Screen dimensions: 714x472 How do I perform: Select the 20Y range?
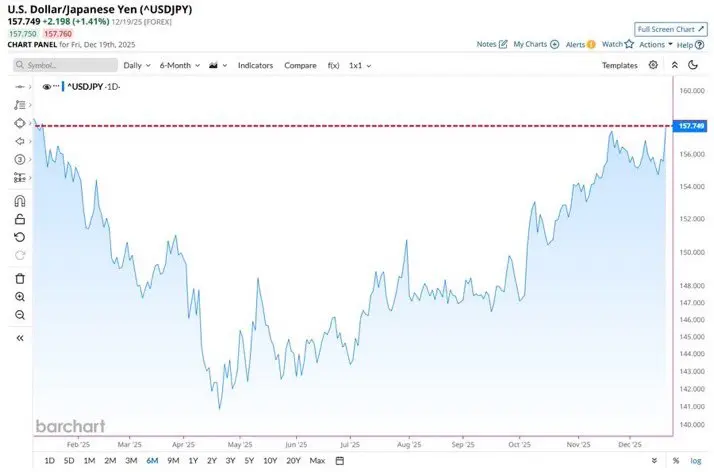tap(293, 461)
